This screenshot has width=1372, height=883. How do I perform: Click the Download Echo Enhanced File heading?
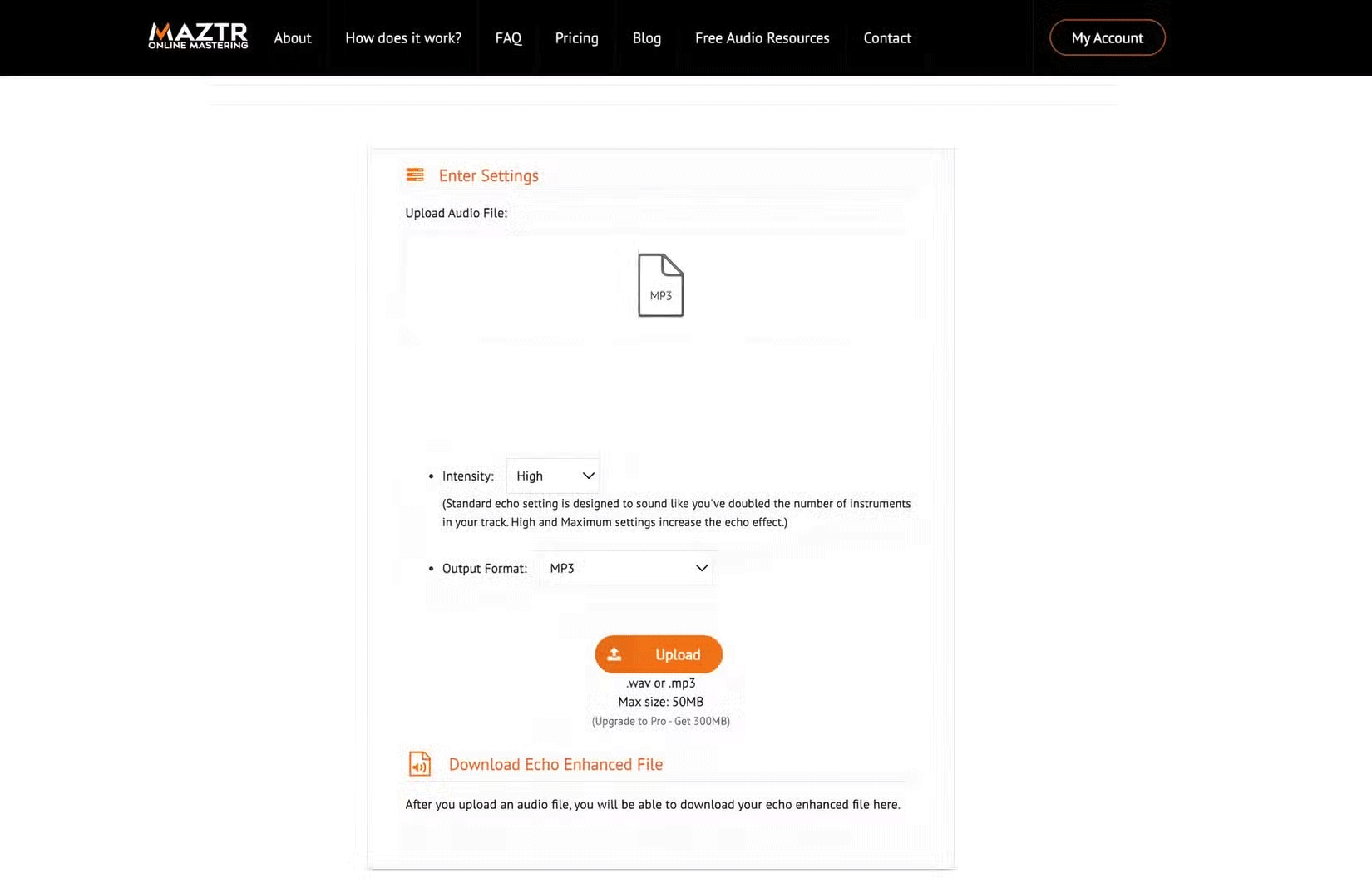click(556, 764)
